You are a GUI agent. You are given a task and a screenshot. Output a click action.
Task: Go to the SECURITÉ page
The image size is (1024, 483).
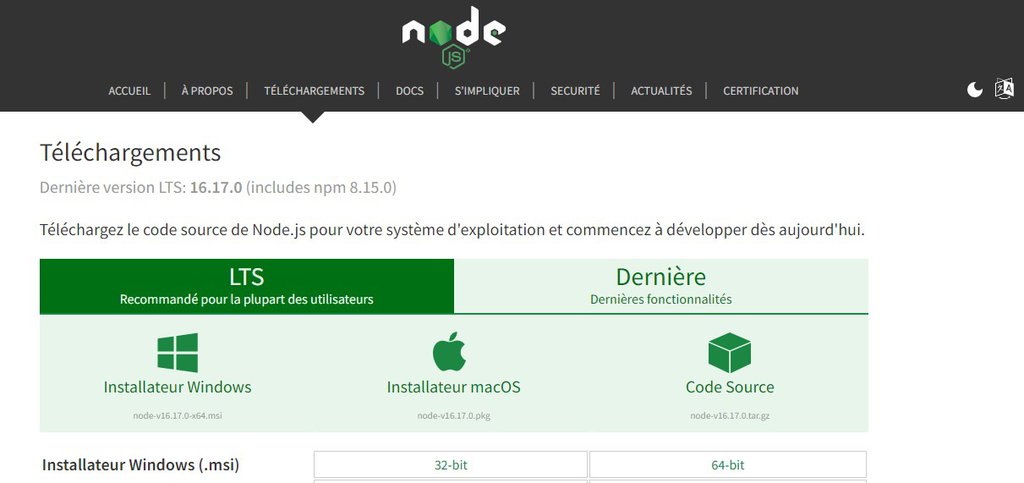pyautogui.click(x=575, y=91)
